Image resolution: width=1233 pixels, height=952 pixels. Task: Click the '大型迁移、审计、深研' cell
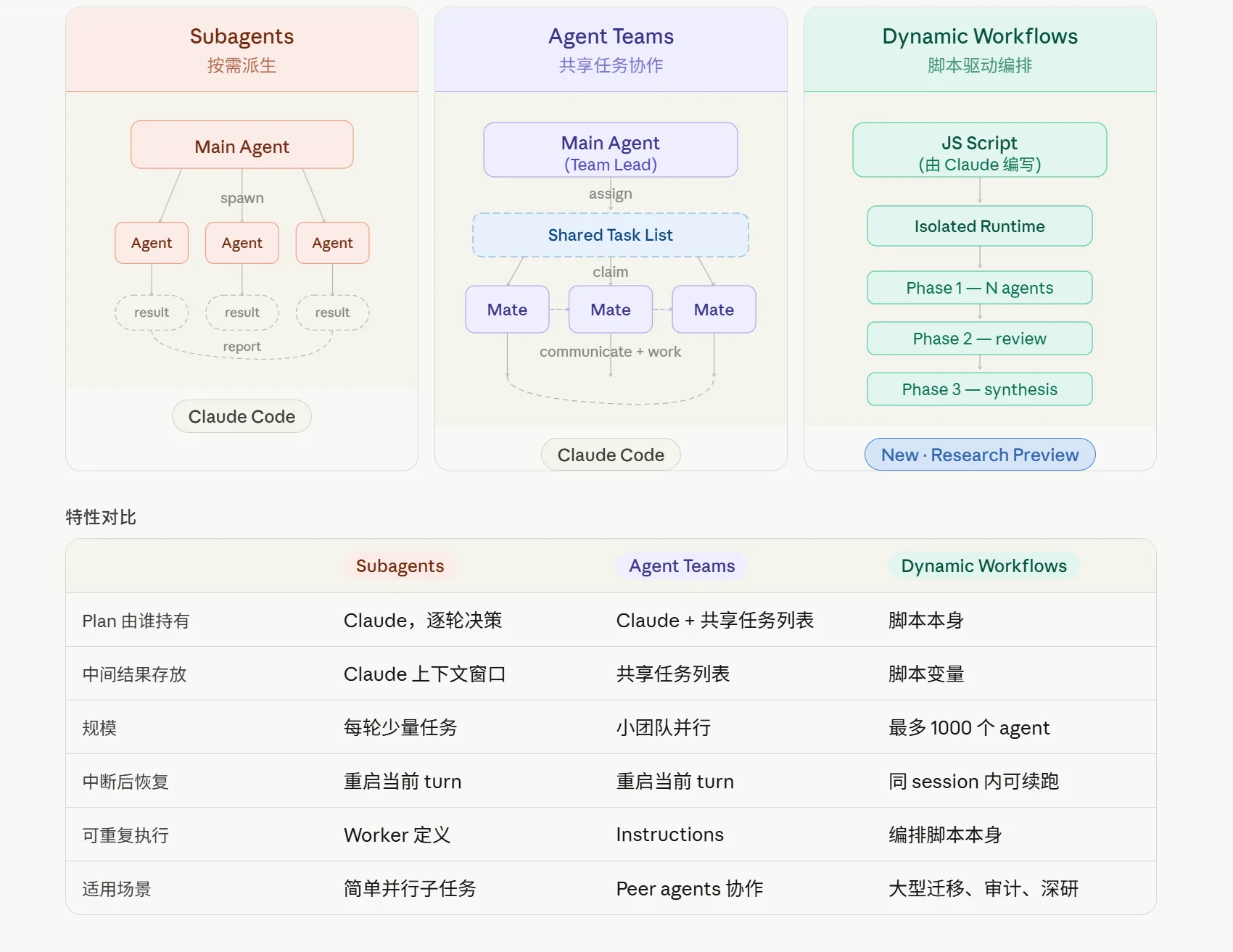983,889
